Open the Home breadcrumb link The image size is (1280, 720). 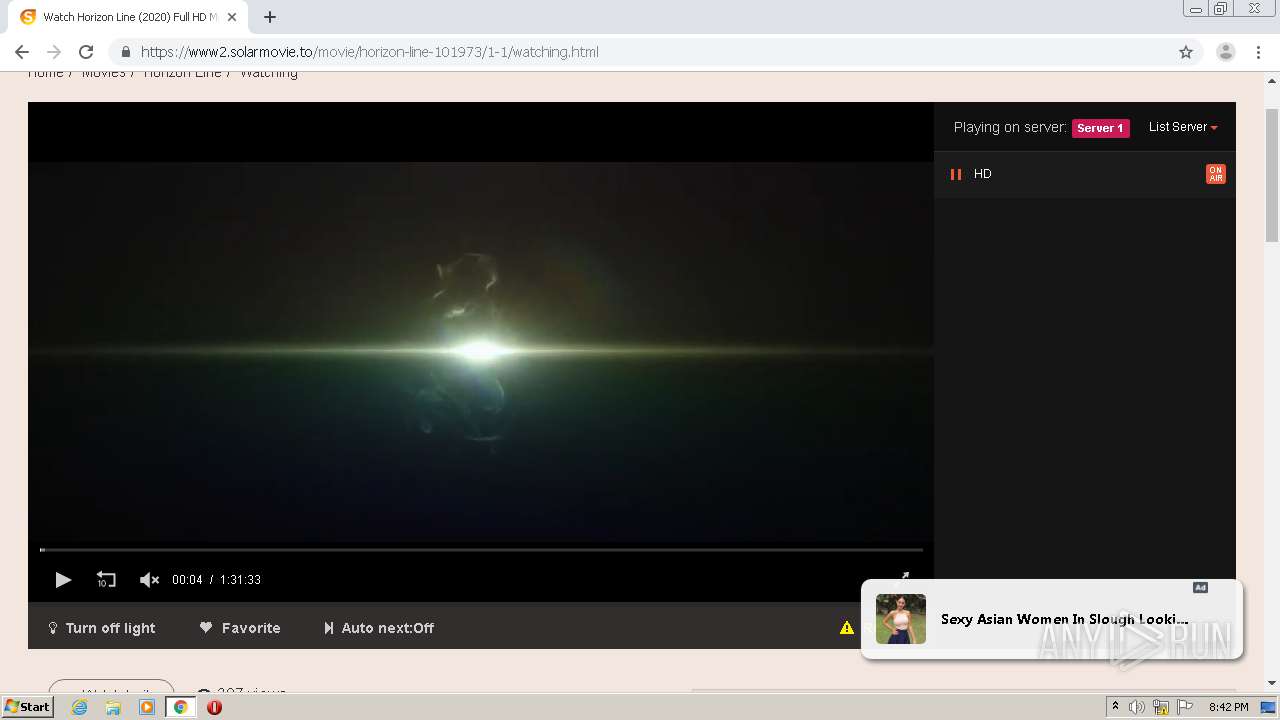point(46,73)
